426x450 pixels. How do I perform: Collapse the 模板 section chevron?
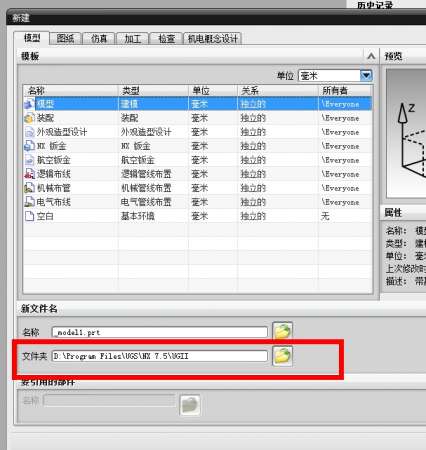coord(371,56)
